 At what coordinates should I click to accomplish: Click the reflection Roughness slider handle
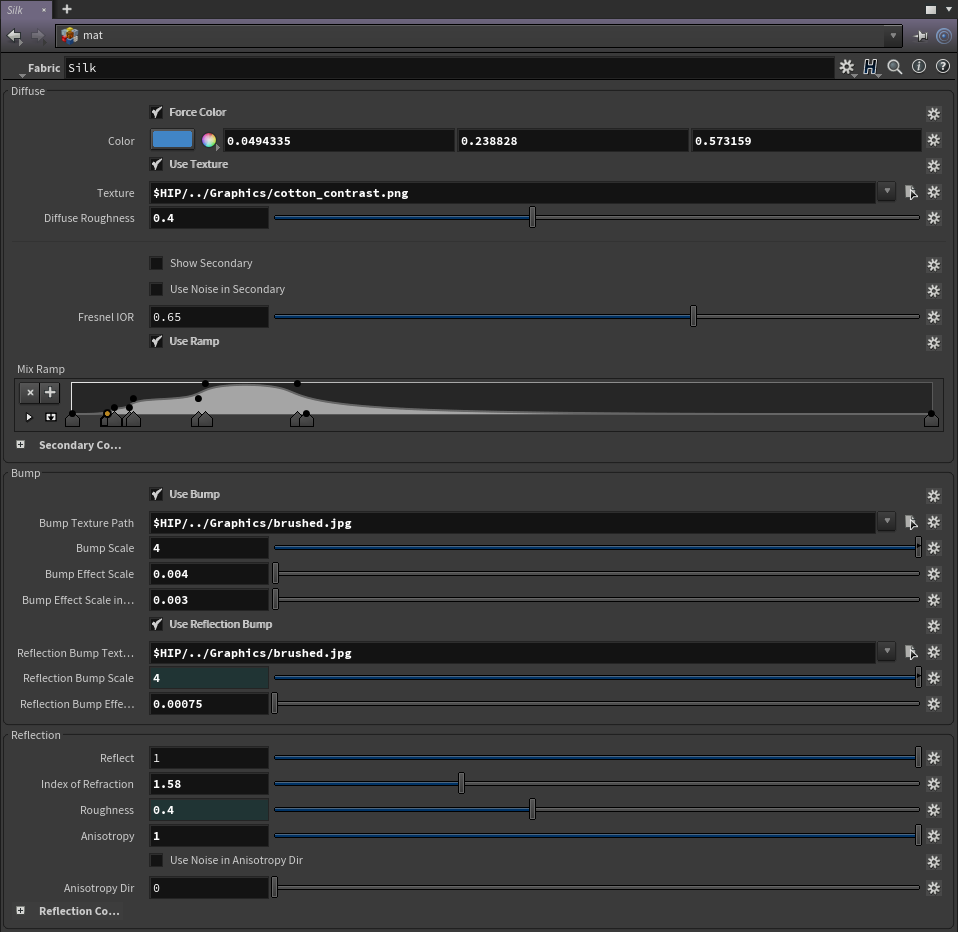(532, 809)
